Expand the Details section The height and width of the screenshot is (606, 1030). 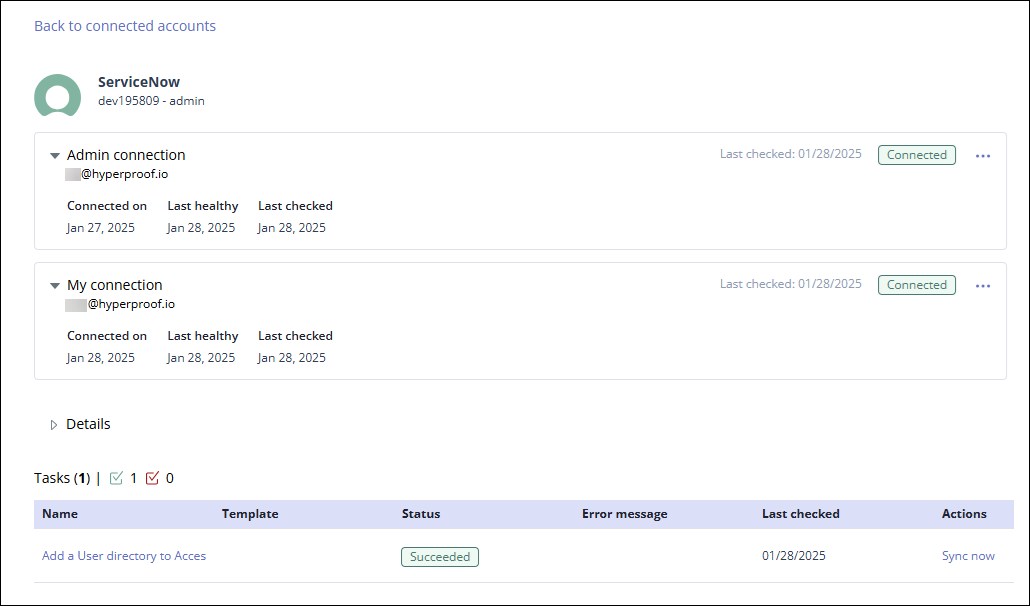pyautogui.click(x=54, y=425)
